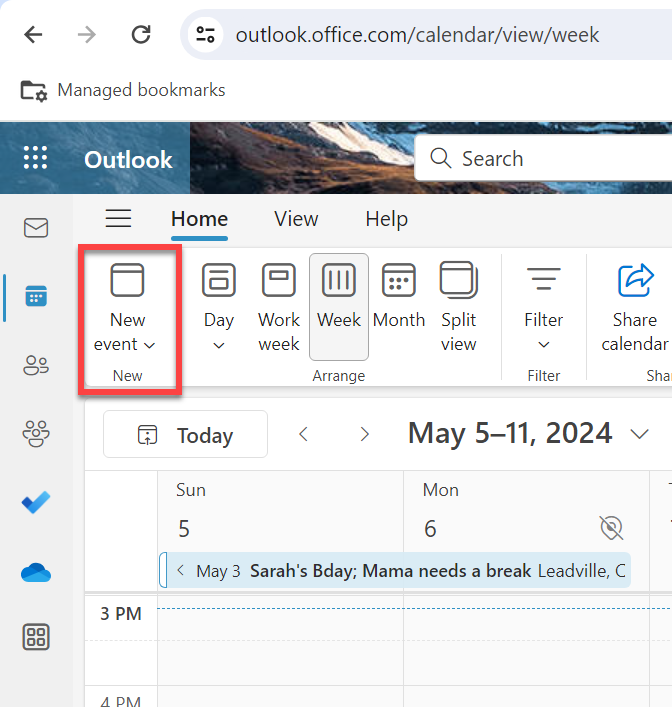This screenshot has width=672, height=707.
Task: Reload the Outlook page
Action: (141, 35)
